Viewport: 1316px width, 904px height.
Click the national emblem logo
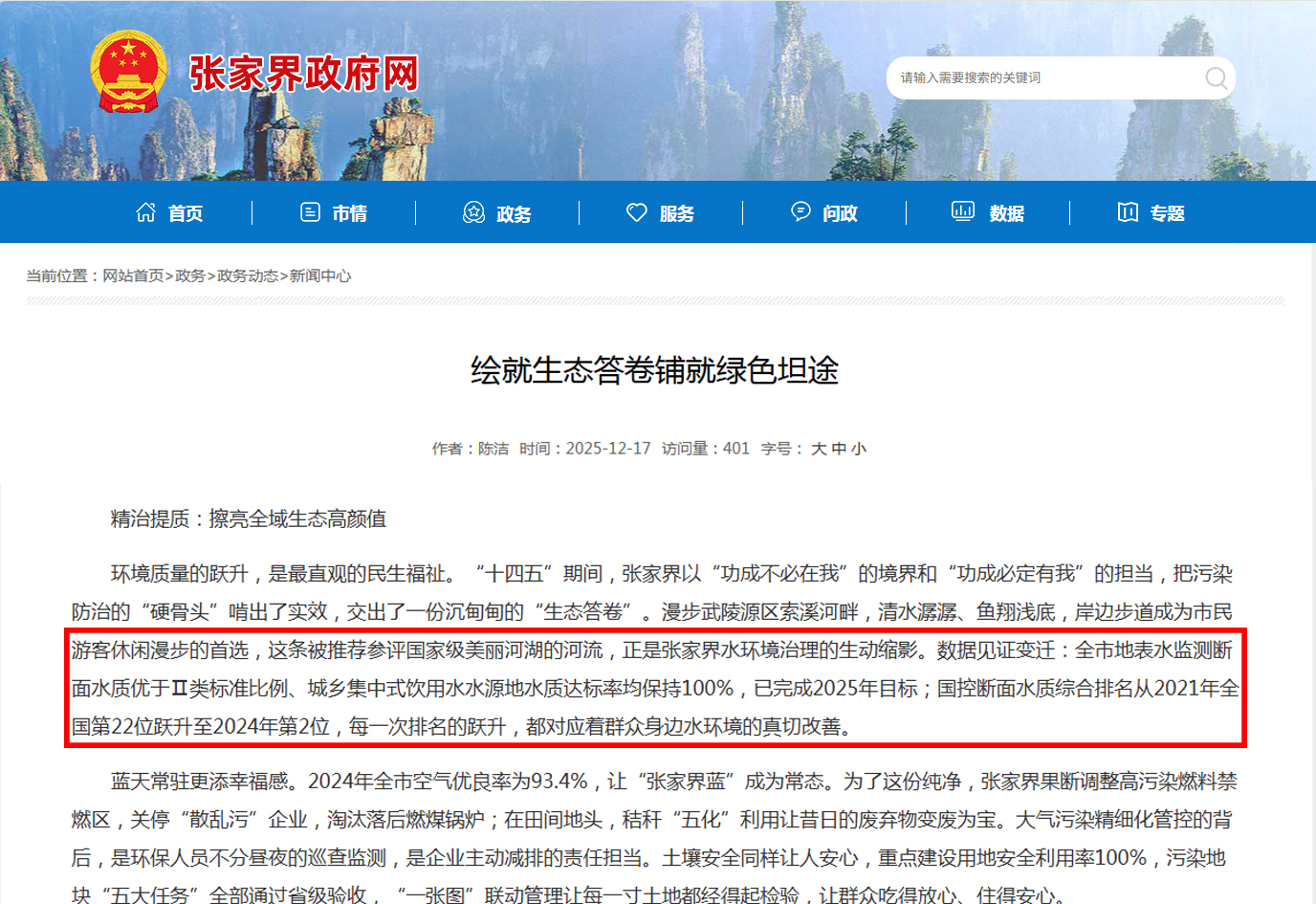(x=129, y=73)
